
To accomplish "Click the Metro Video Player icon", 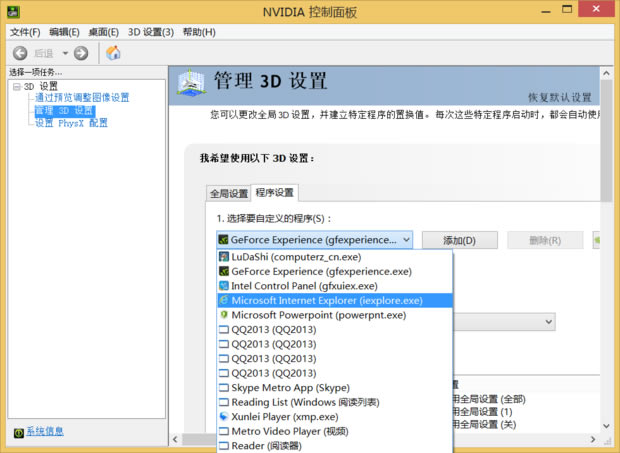I will point(224,431).
